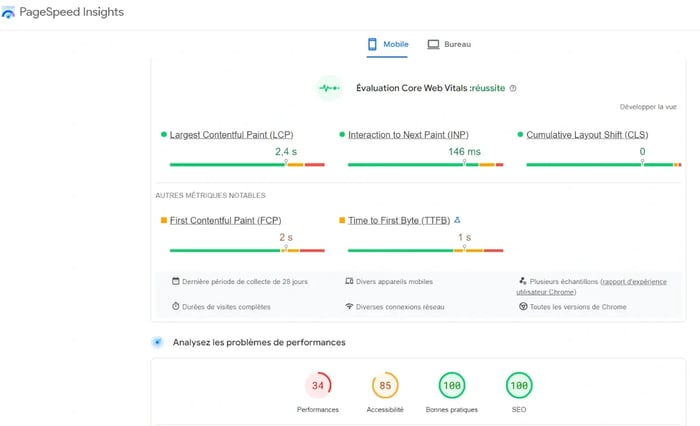Click the Dernière période de collecte de 28 jours text
The image size is (700, 426).
coord(245,282)
